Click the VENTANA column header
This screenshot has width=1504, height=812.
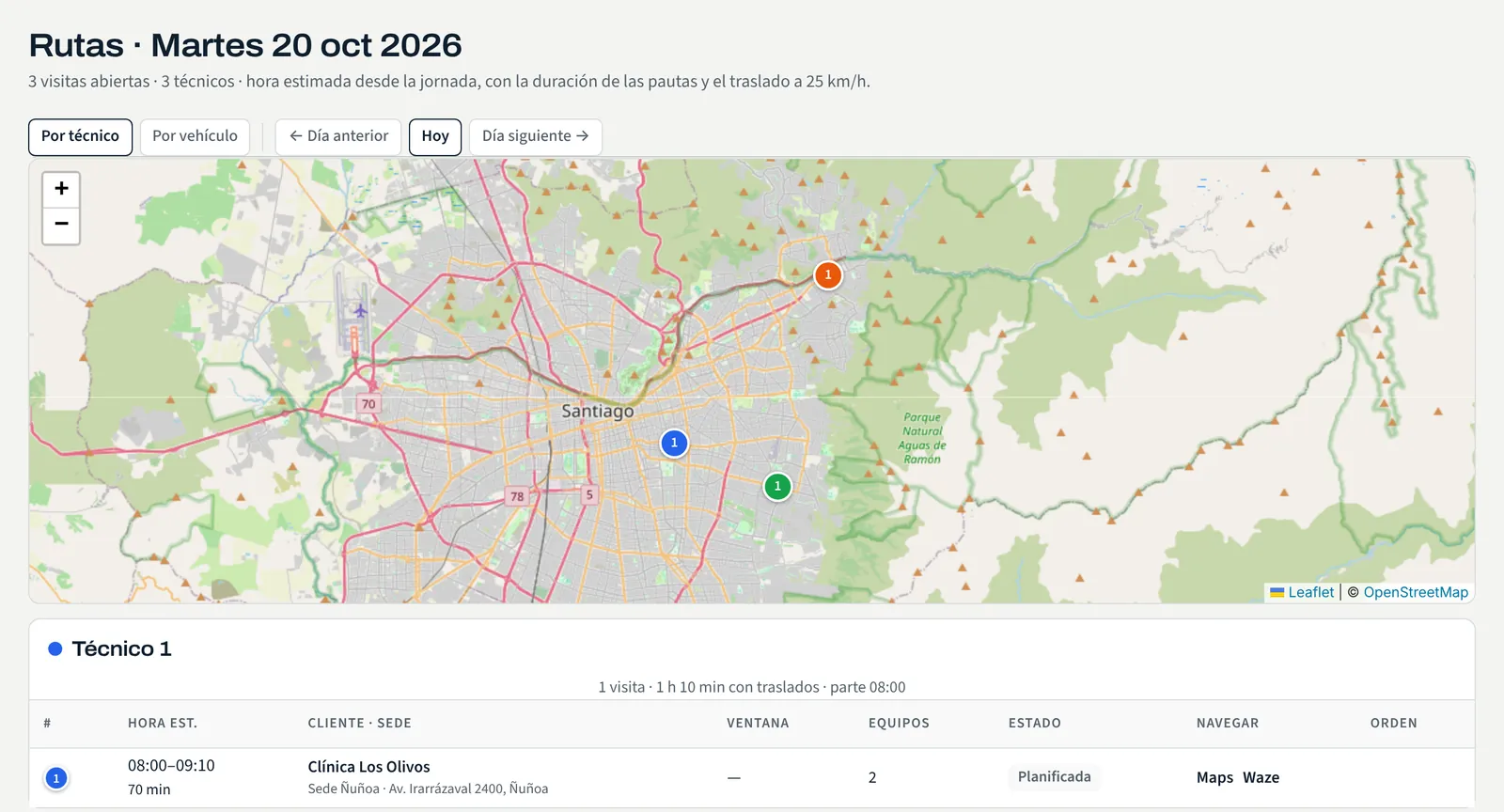(x=758, y=723)
